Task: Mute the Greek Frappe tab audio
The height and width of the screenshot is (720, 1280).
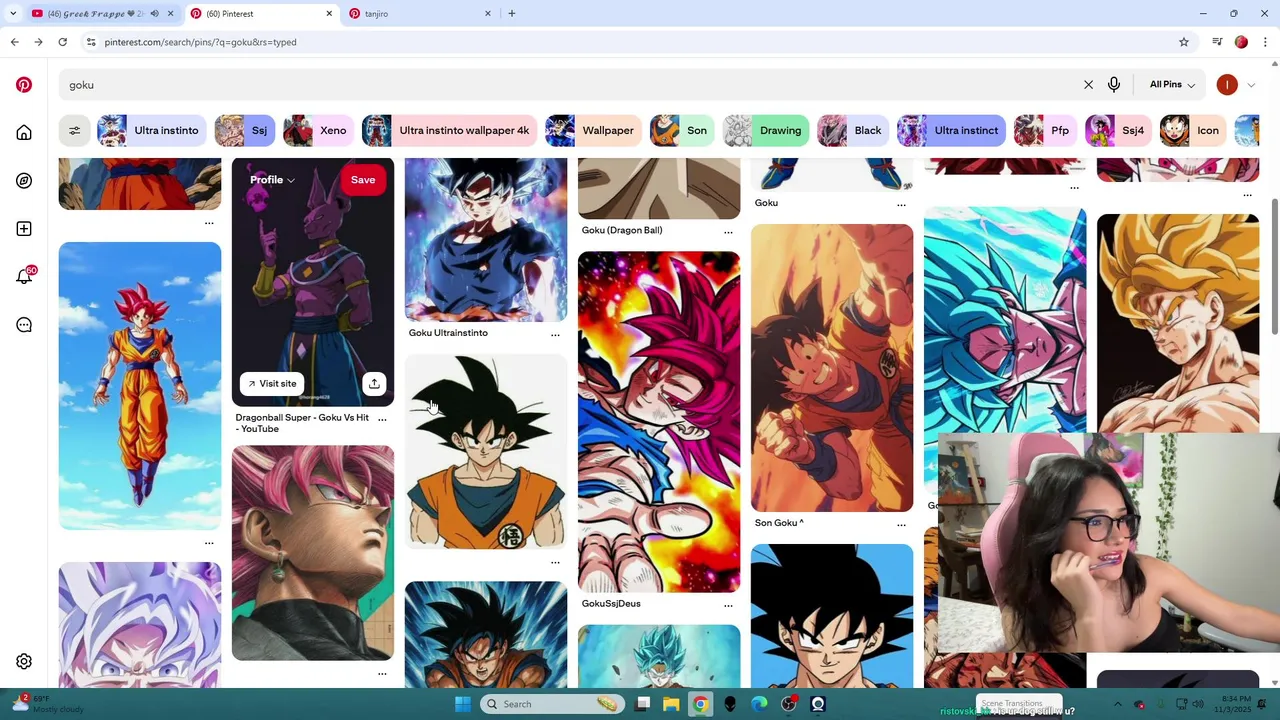Action: click(x=154, y=14)
